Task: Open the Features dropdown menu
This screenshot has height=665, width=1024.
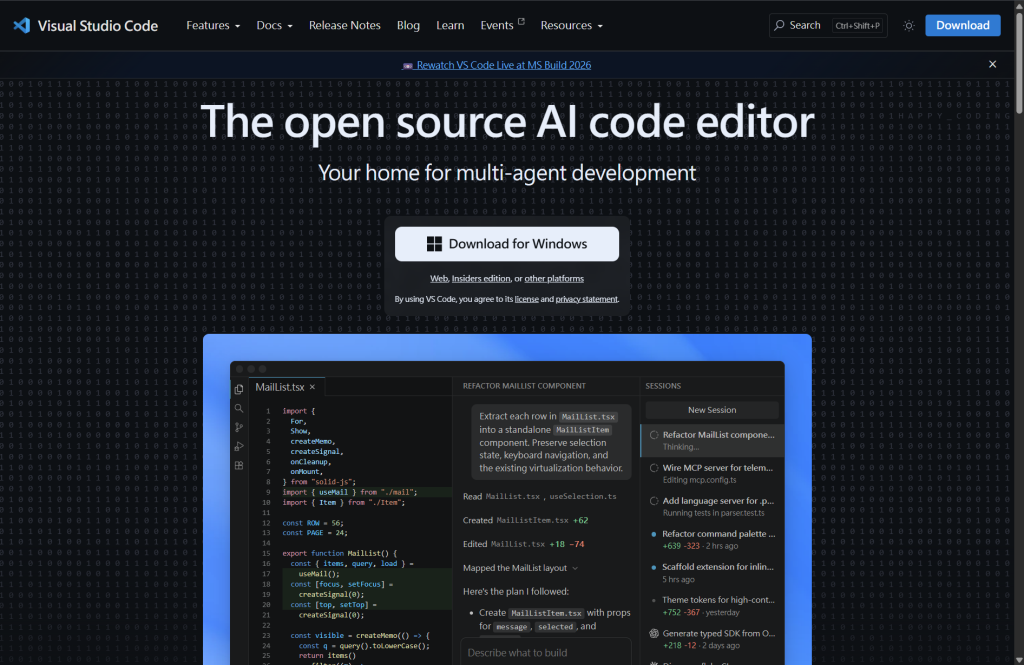Action: point(213,25)
